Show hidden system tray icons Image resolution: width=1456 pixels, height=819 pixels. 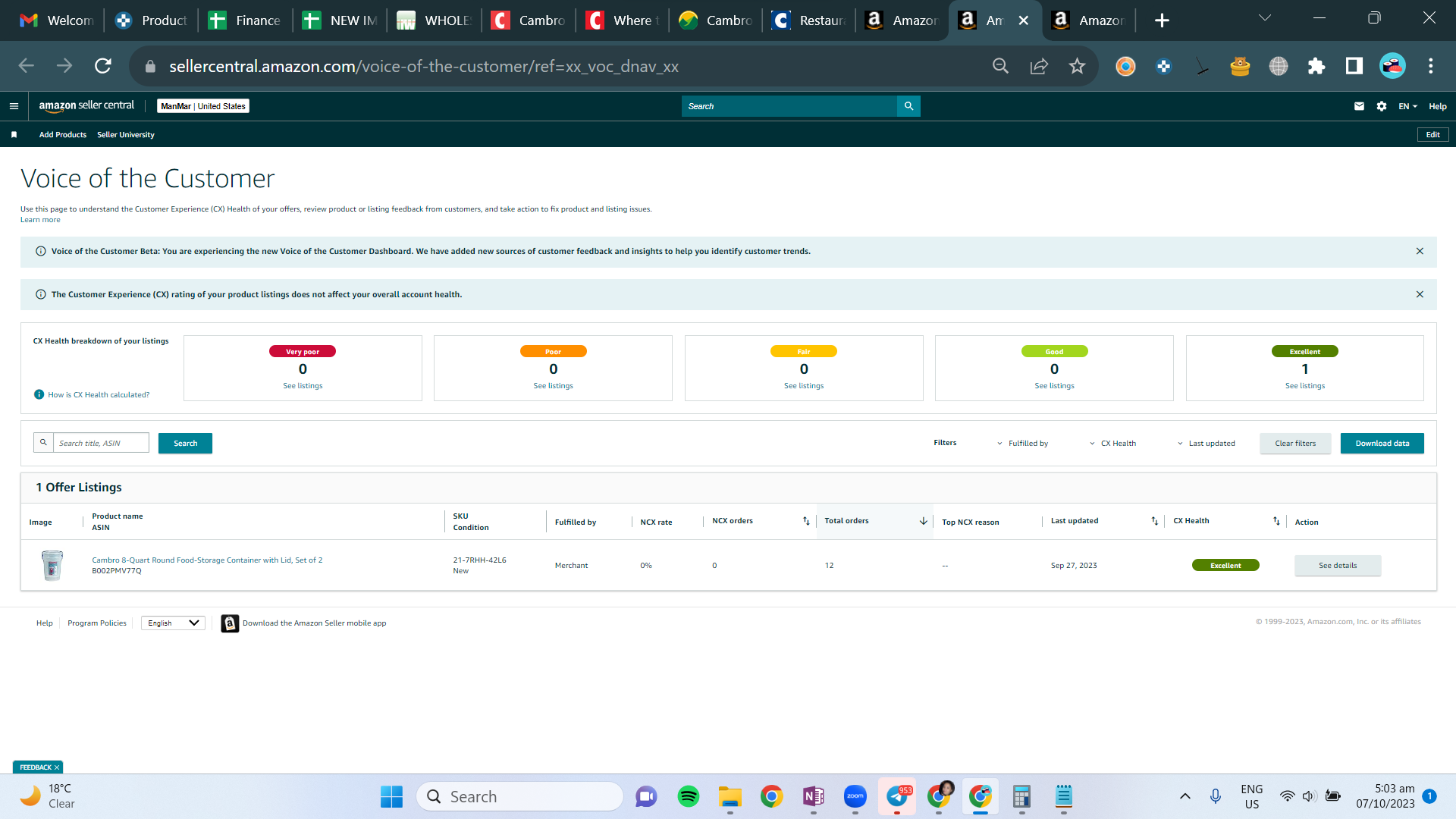click(1185, 796)
